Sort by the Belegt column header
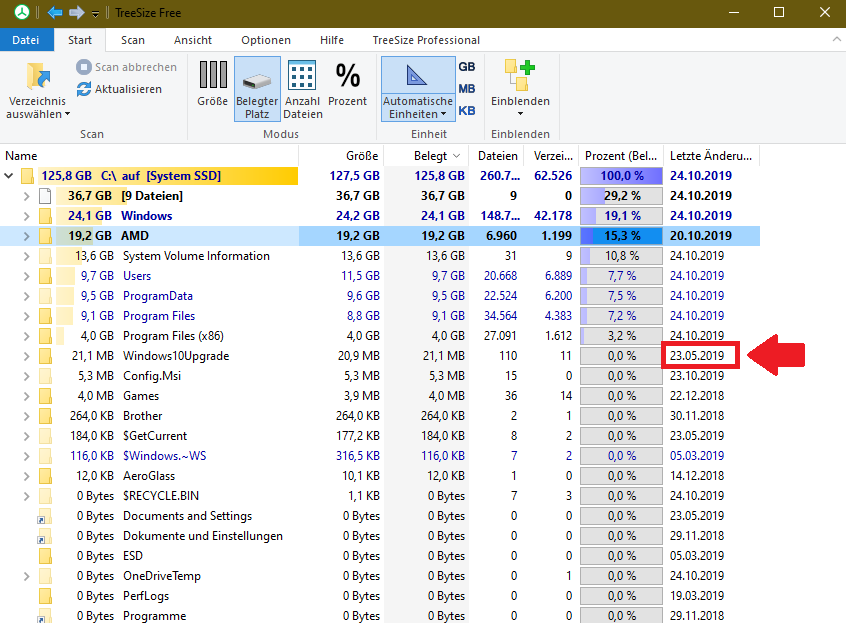 pyautogui.click(x=426, y=156)
